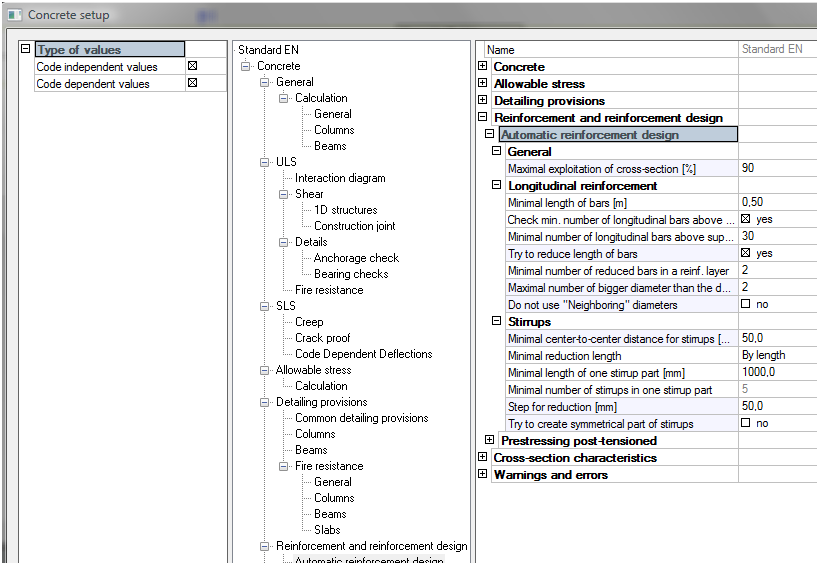Screen dimensions: 819x565
Task: Edit Minimal length of one stirrup part value
Action: [x=778, y=372]
